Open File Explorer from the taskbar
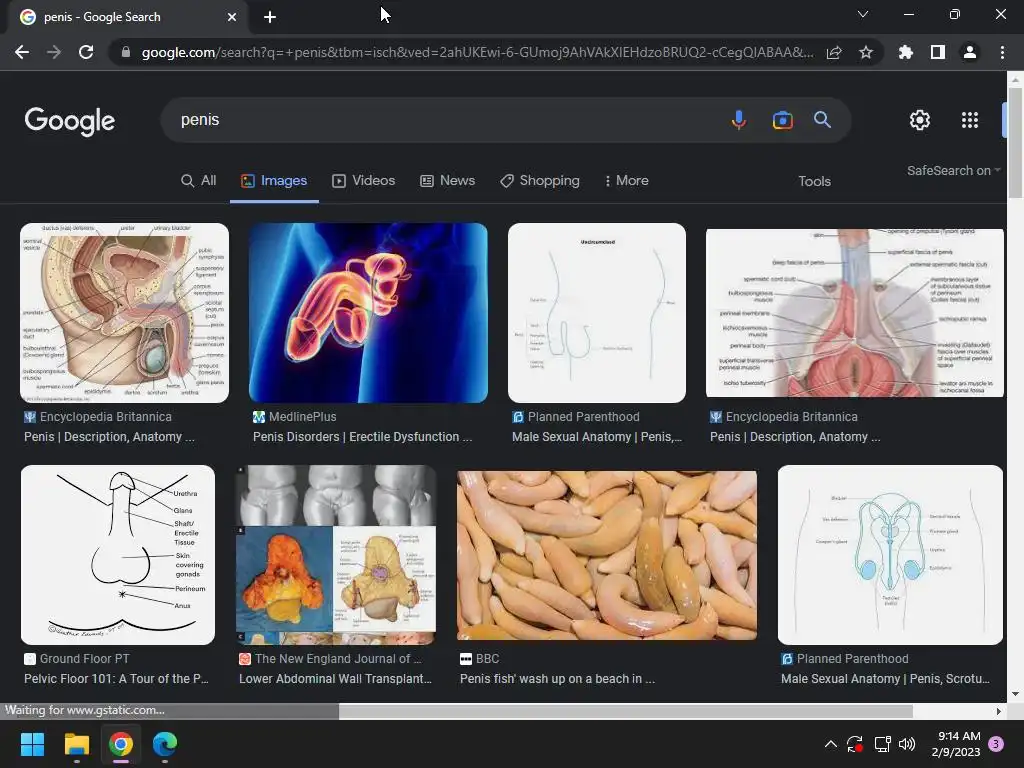Screen dimensions: 1024x768 pyautogui.click(x=76, y=744)
